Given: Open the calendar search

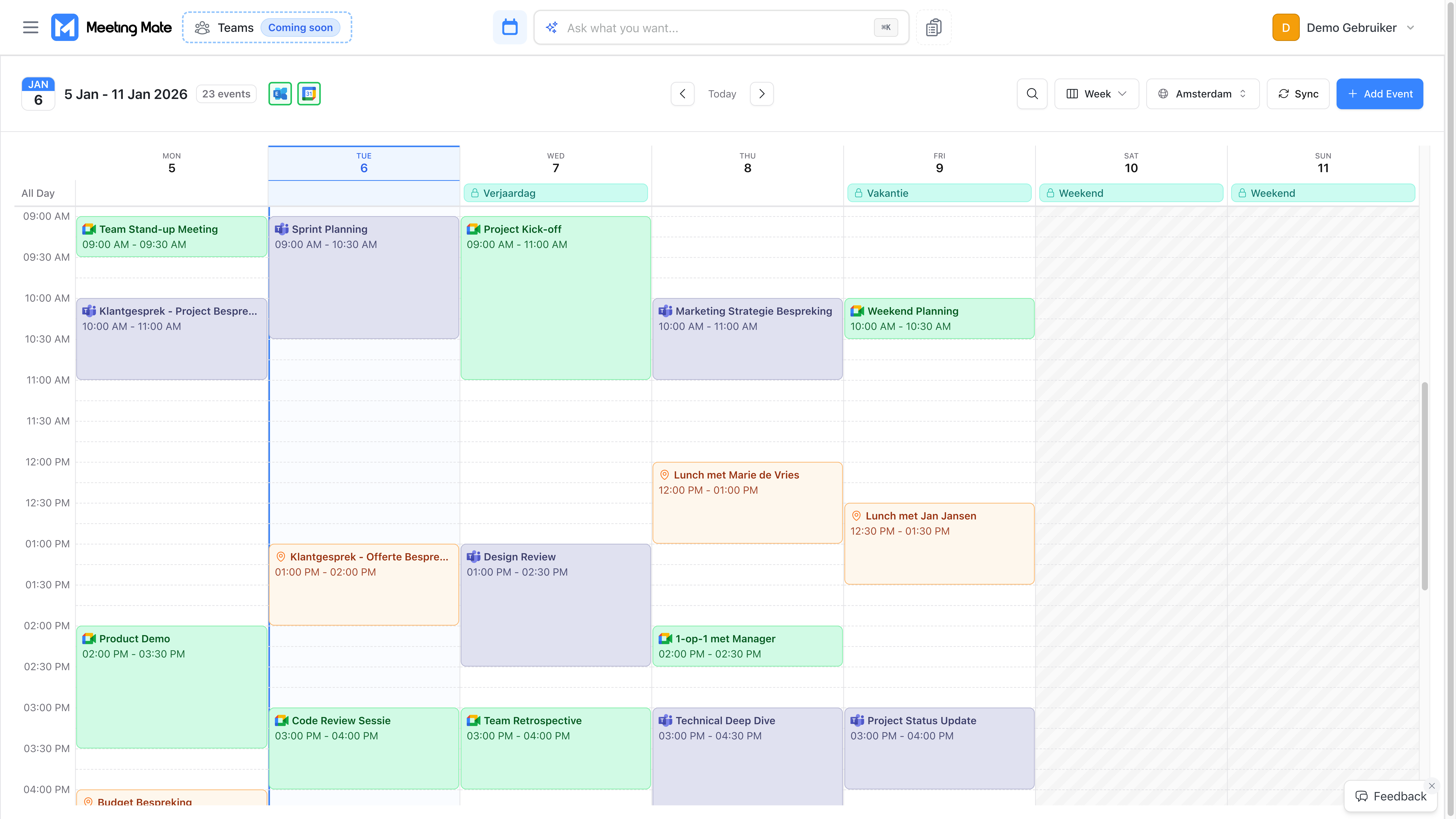Looking at the screenshot, I should tap(1032, 94).
